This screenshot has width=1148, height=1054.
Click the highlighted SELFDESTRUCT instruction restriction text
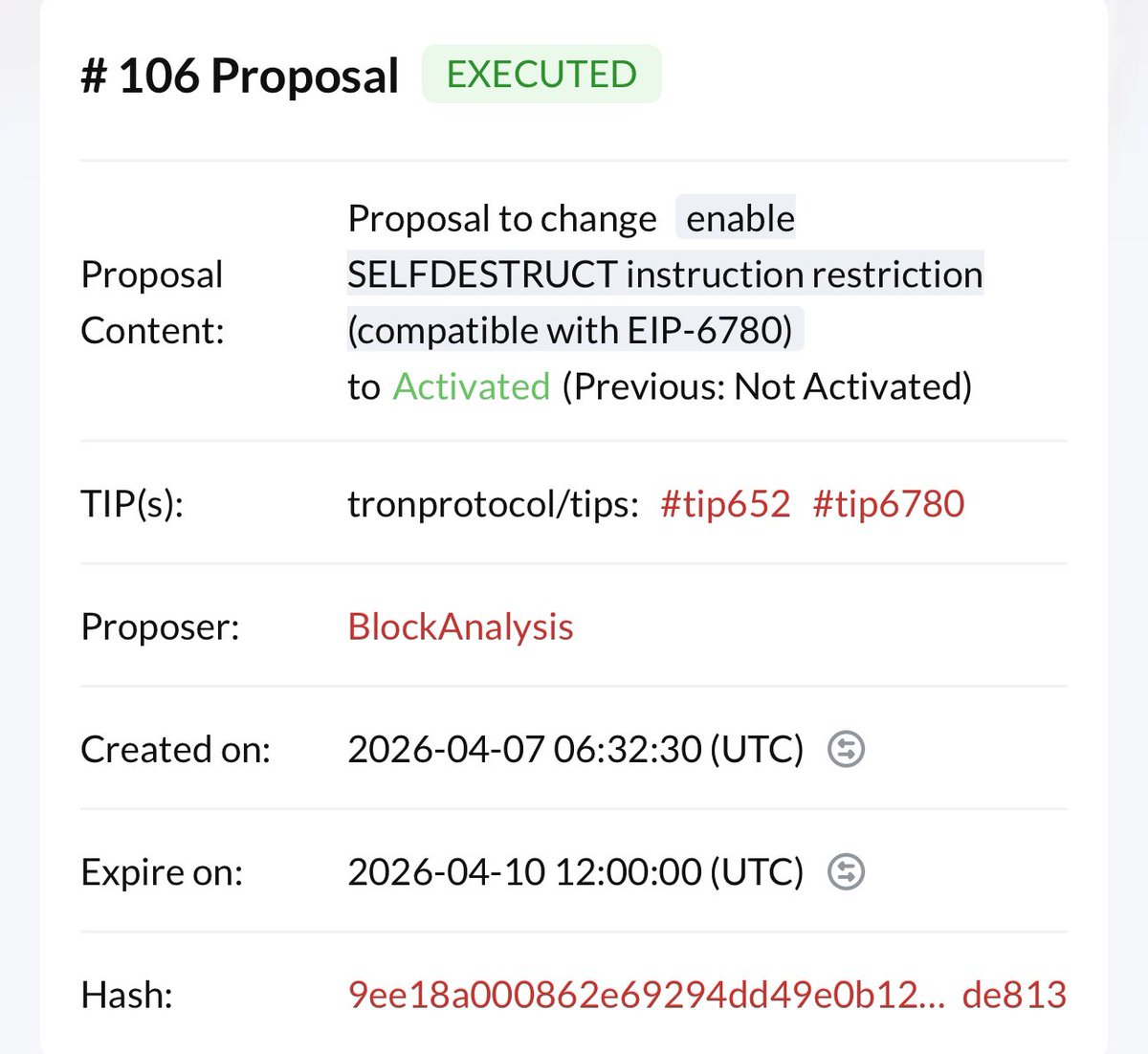click(665, 274)
